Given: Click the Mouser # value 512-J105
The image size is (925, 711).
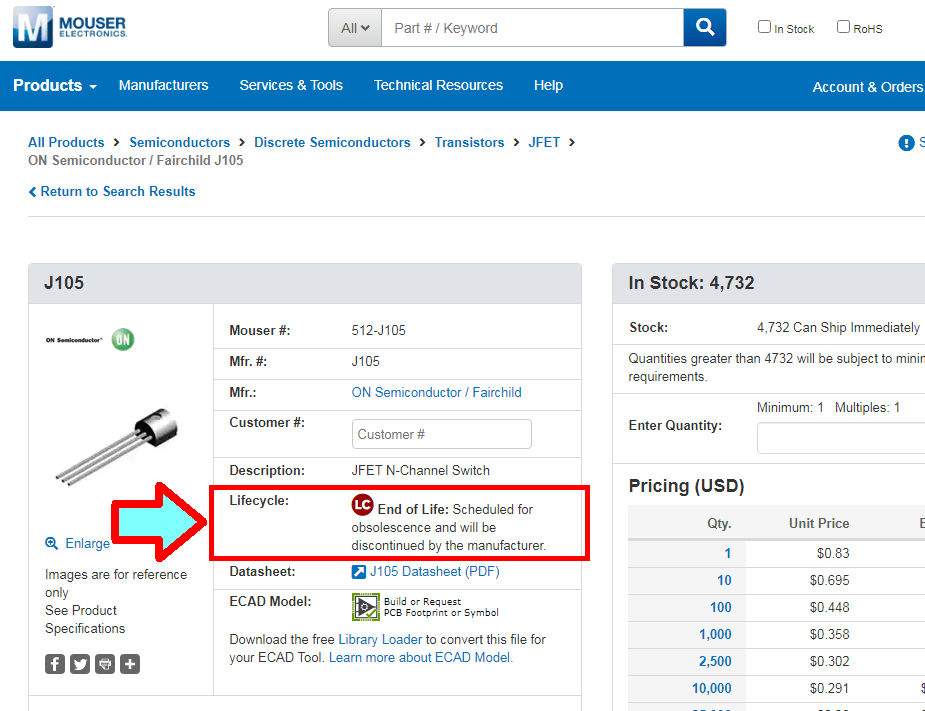Looking at the screenshot, I should tap(379, 330).
